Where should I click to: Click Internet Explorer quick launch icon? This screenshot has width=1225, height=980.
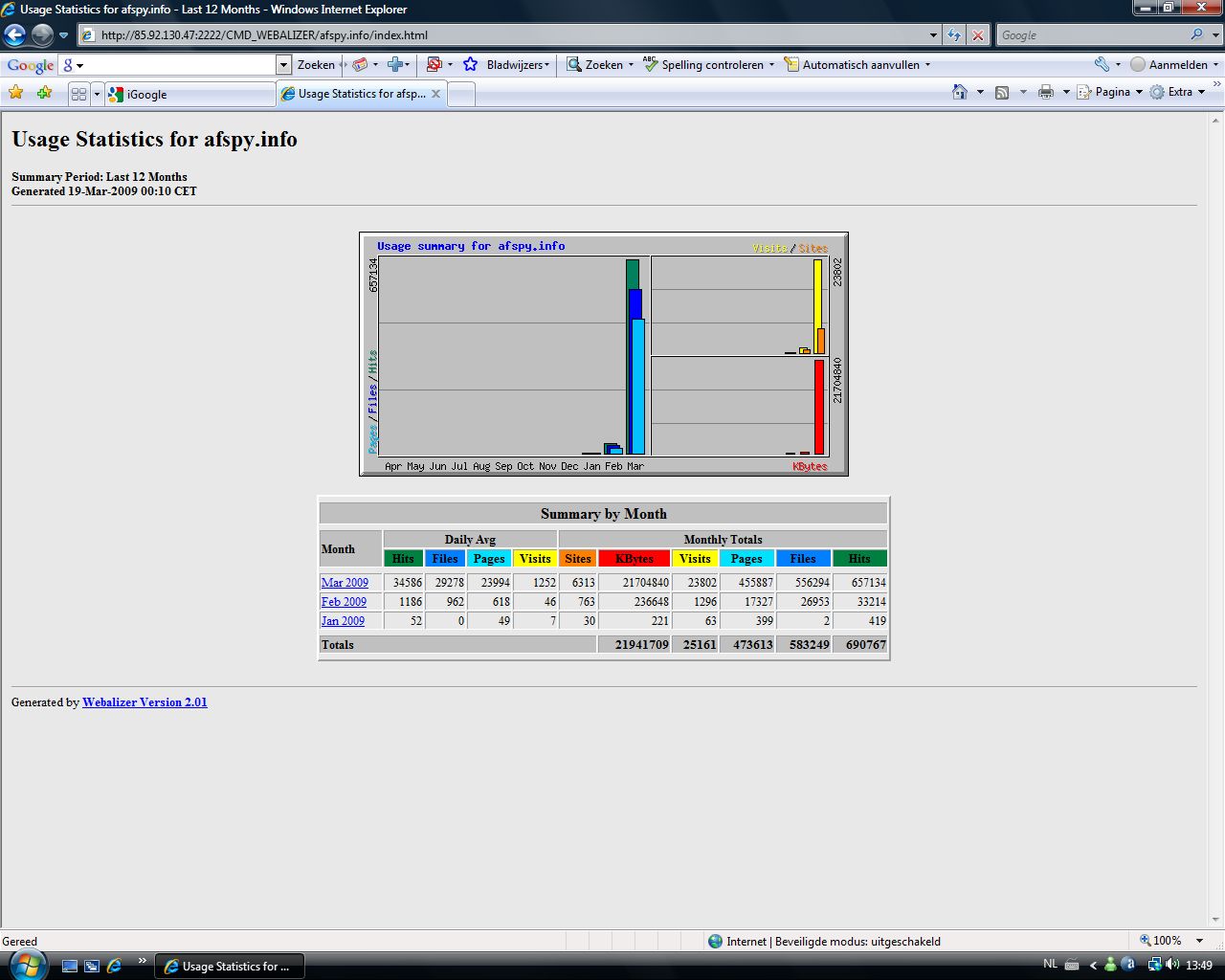[114, 966]
